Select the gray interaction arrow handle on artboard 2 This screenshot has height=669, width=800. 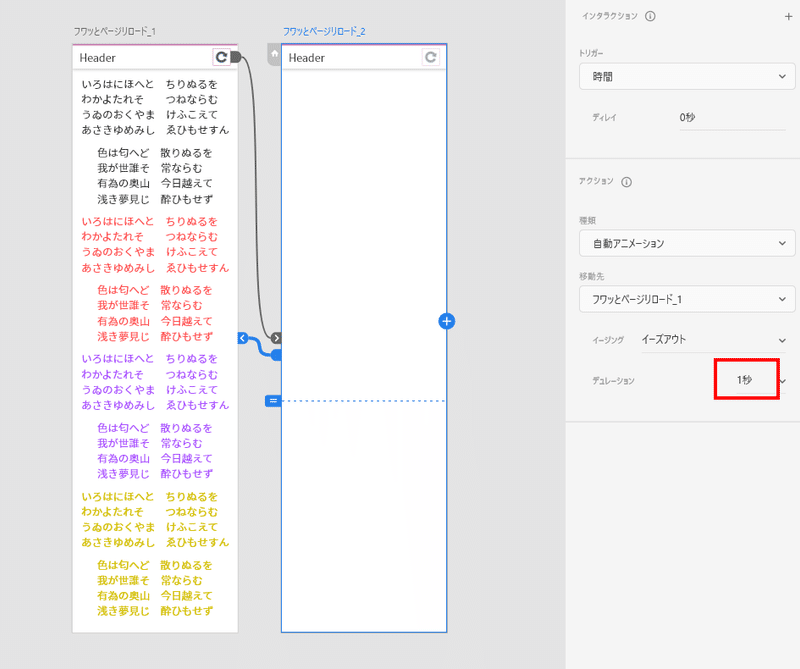276,338
